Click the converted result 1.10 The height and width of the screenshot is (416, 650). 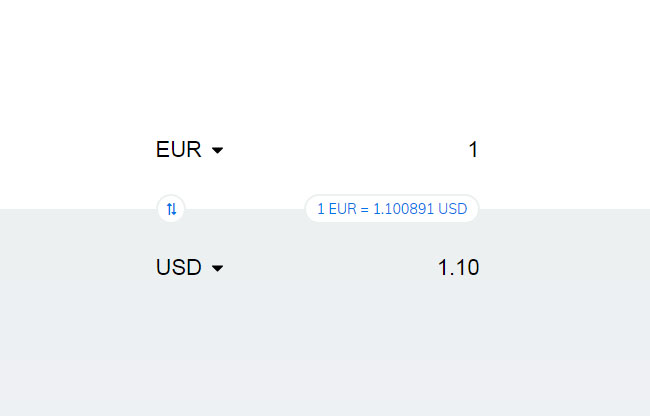click(x=458, y=268)
